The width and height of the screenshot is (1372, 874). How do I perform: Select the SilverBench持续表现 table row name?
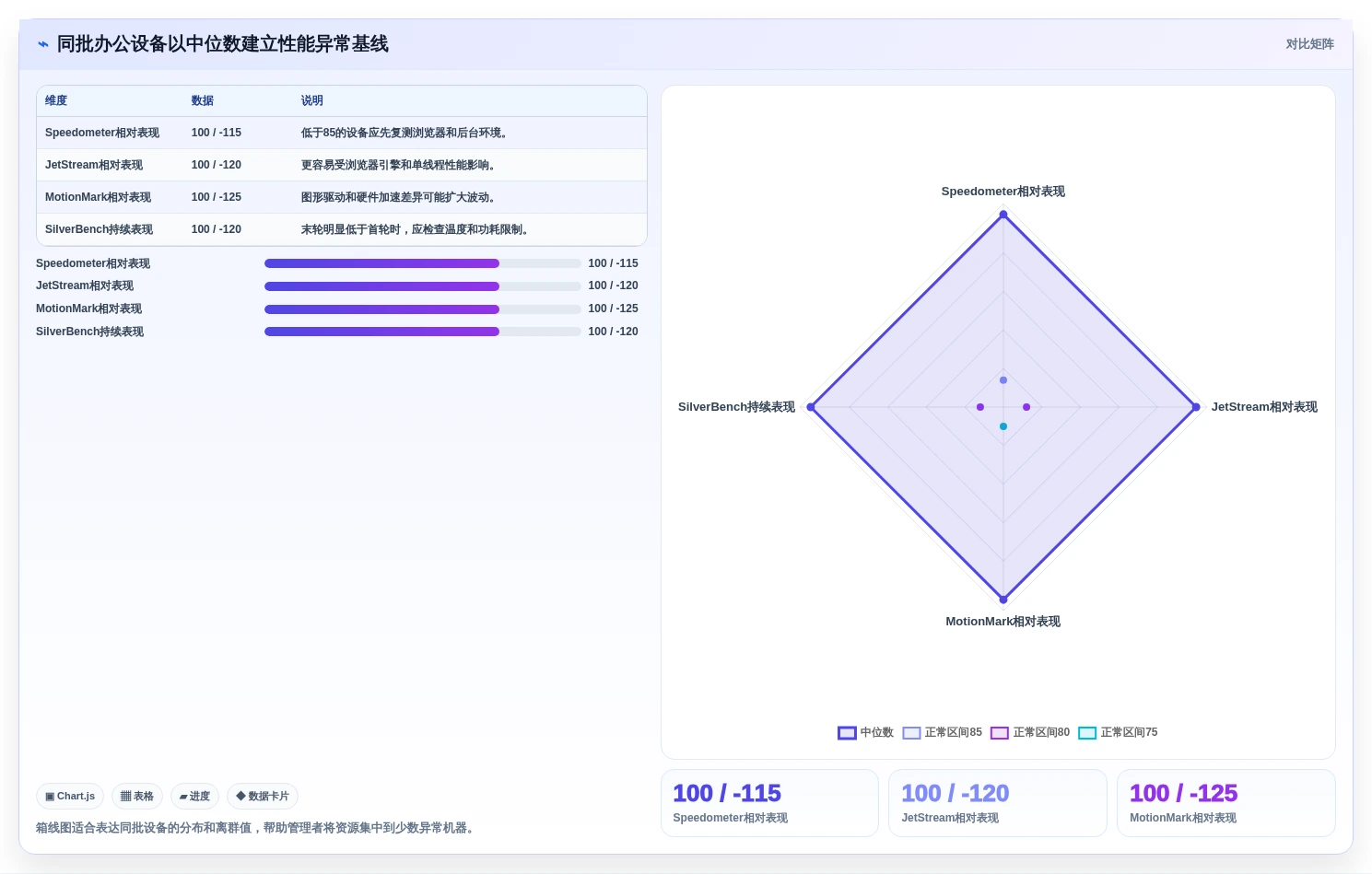pyautogui.click(x=99, y=229)
